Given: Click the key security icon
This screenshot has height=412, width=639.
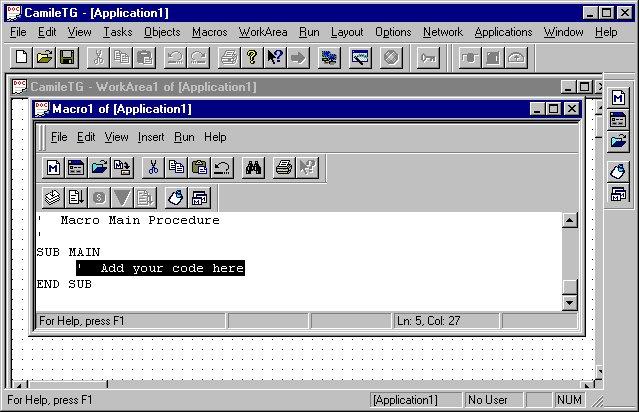Looking at the screenshot, I should pyautogui.click(x=428, y=57).
